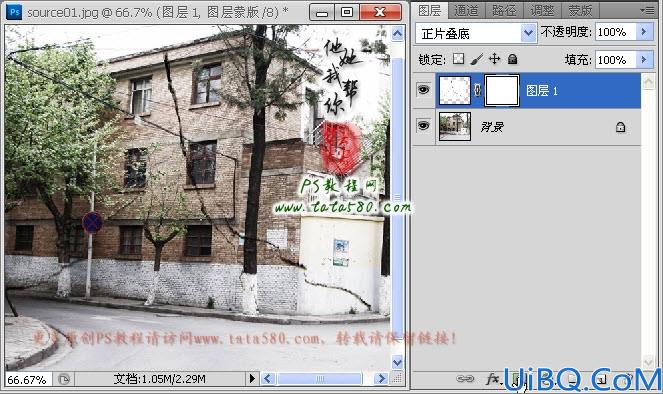Open the fill slider arrow
The image size is (663, 394).
pyautogui.click(x=644, y=60)
